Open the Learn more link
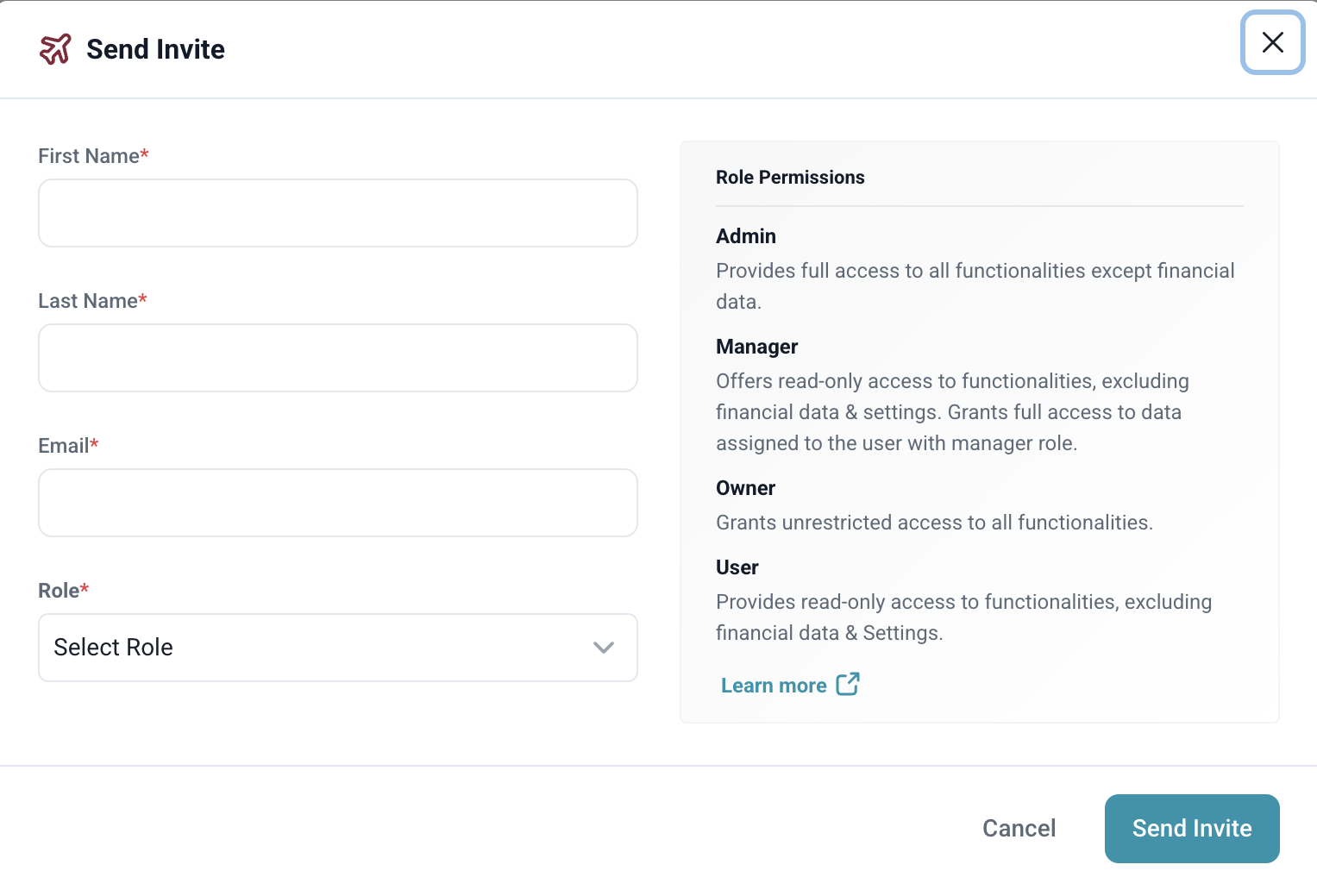This screenshot has height=896, width=1317. tap(774, 686)
